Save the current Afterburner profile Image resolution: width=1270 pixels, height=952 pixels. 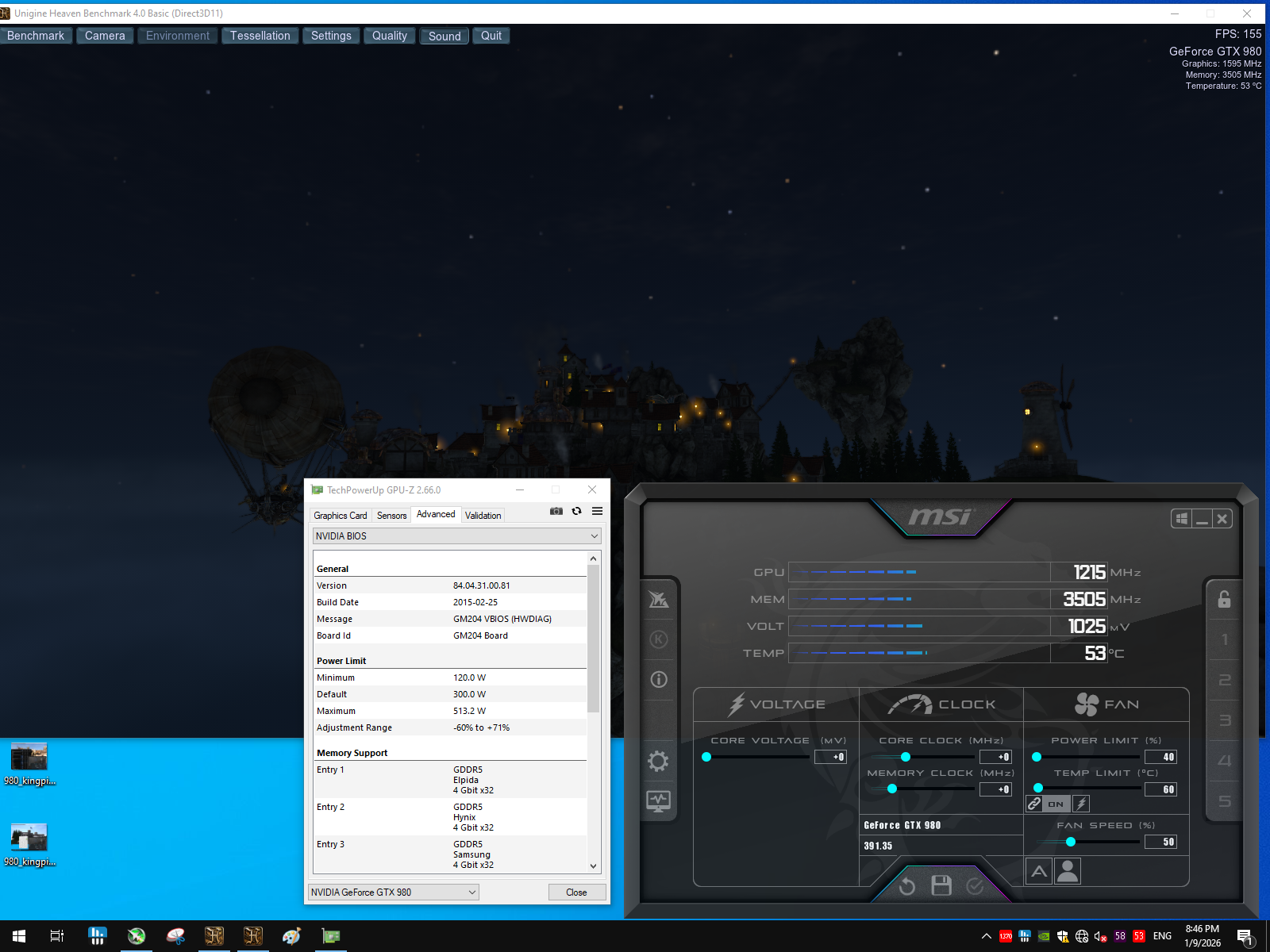pyautogui.click(x=941, y=885)
